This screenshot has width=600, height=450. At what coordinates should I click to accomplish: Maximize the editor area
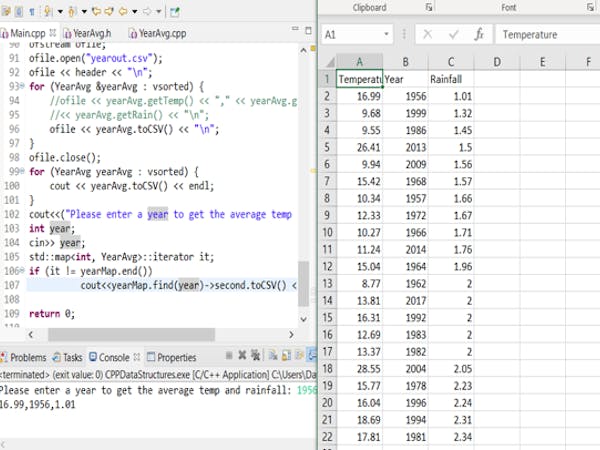(308, 30)
